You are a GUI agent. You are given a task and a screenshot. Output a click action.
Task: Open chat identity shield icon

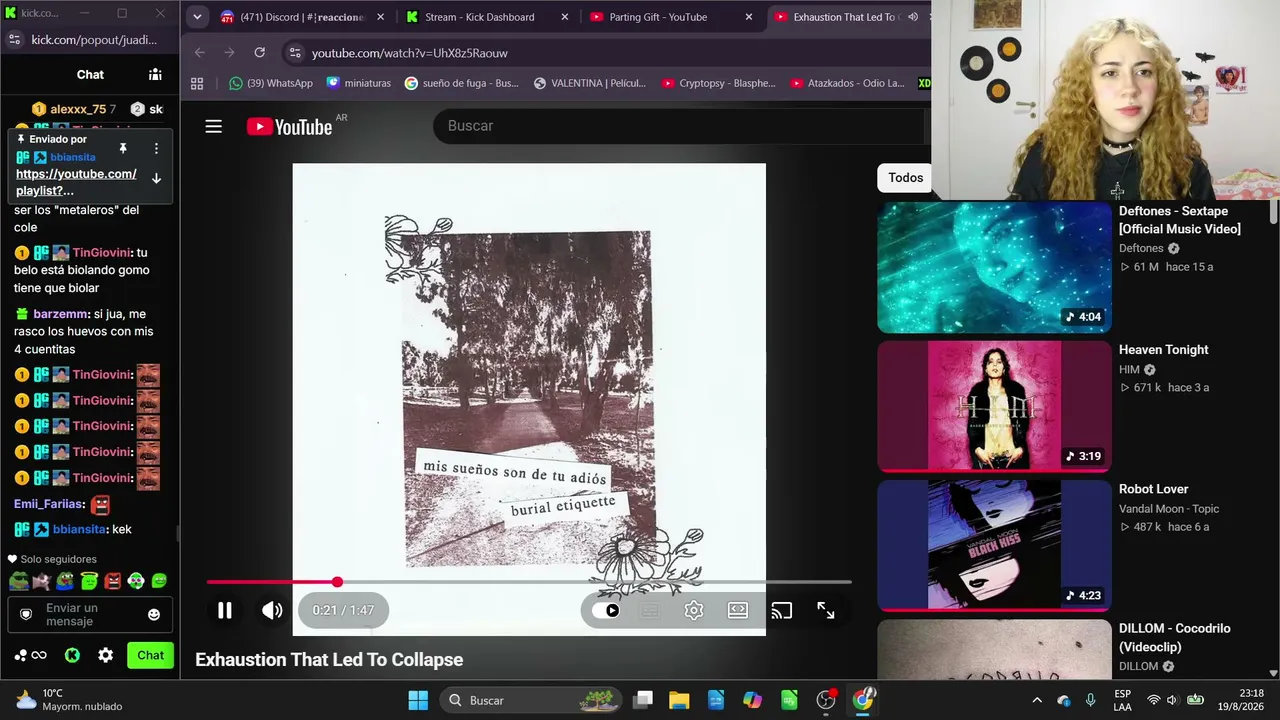26,614
